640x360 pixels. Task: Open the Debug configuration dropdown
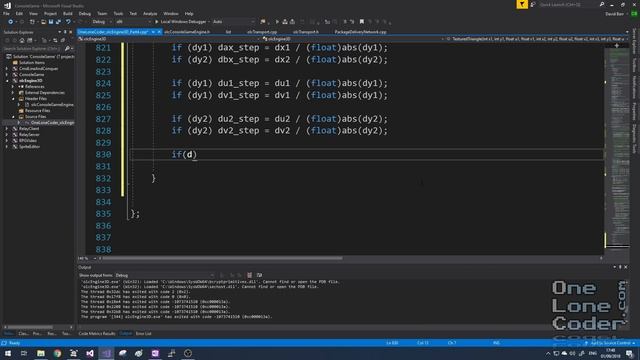102,22
